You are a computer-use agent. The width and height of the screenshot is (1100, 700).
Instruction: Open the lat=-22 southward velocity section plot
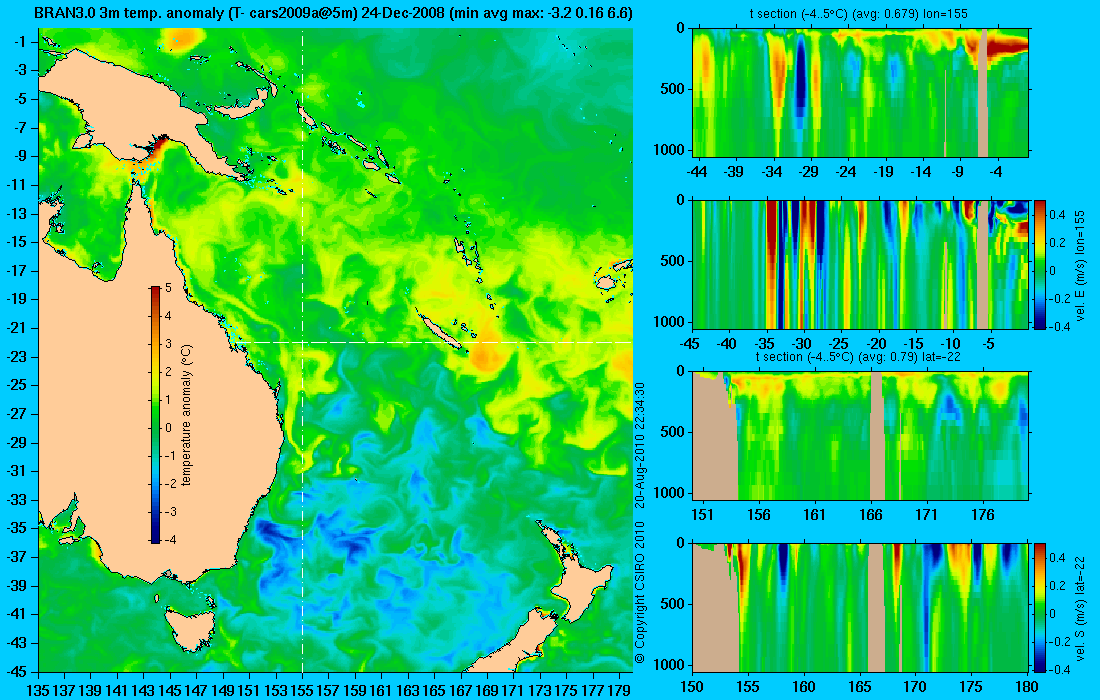(861, 607)
